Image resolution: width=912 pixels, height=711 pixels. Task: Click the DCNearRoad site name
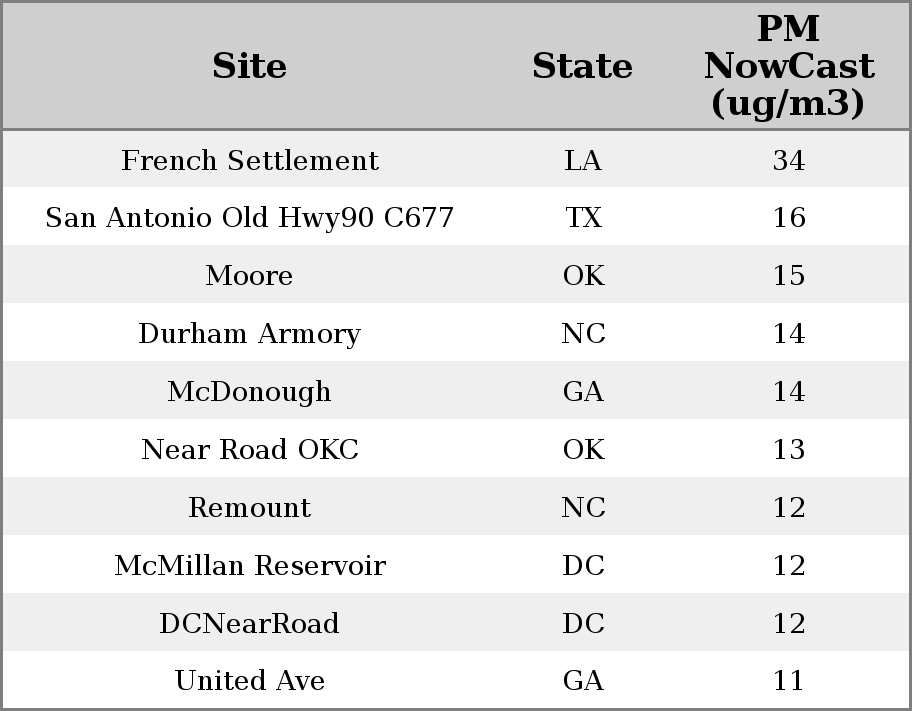[249, 624]
